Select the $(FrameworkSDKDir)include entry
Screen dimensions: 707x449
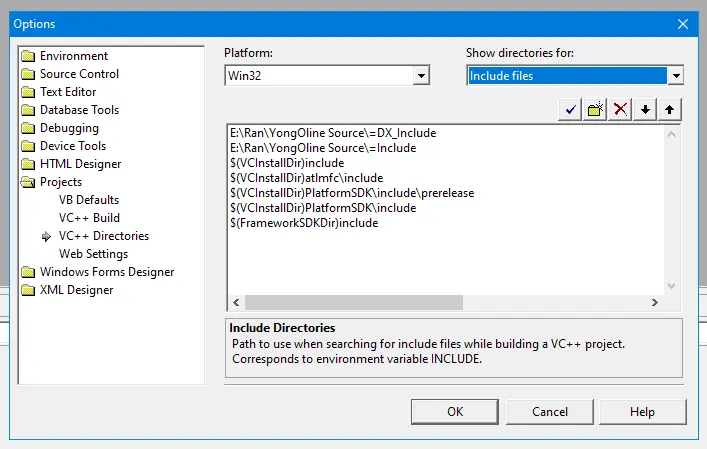coord(304,223)
